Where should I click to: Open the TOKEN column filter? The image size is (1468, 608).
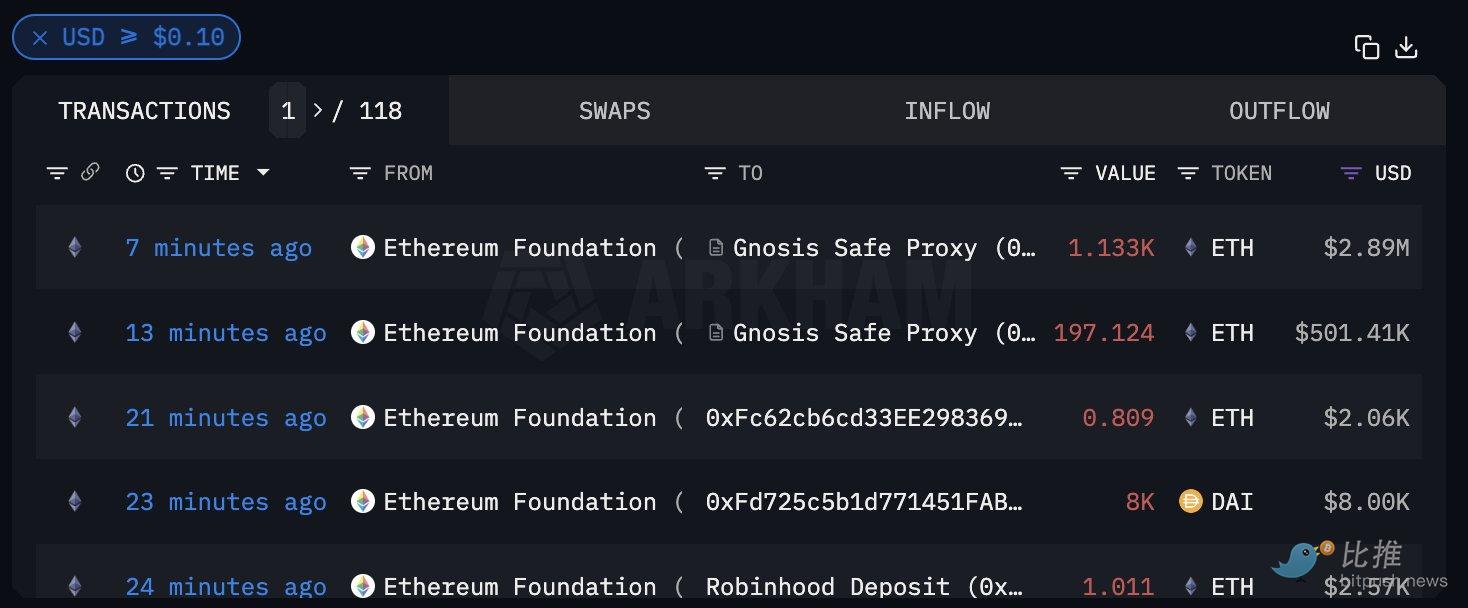point(1188,173)
